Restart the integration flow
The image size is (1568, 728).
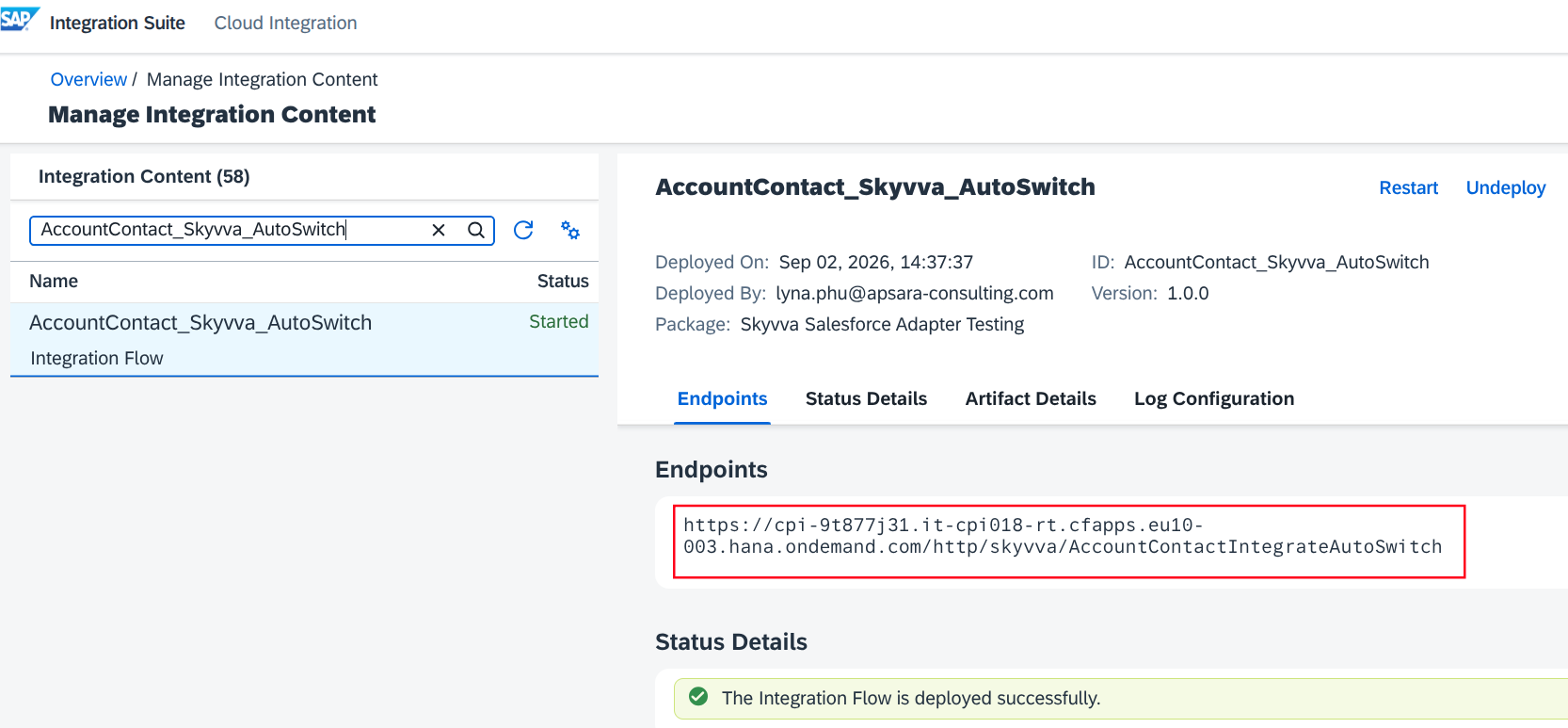[x=1409, y=187]
